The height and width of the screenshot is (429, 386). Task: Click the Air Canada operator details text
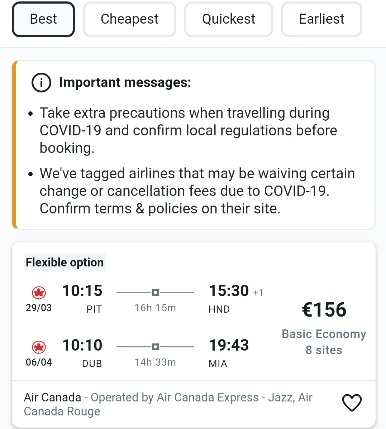pos(168,404)
